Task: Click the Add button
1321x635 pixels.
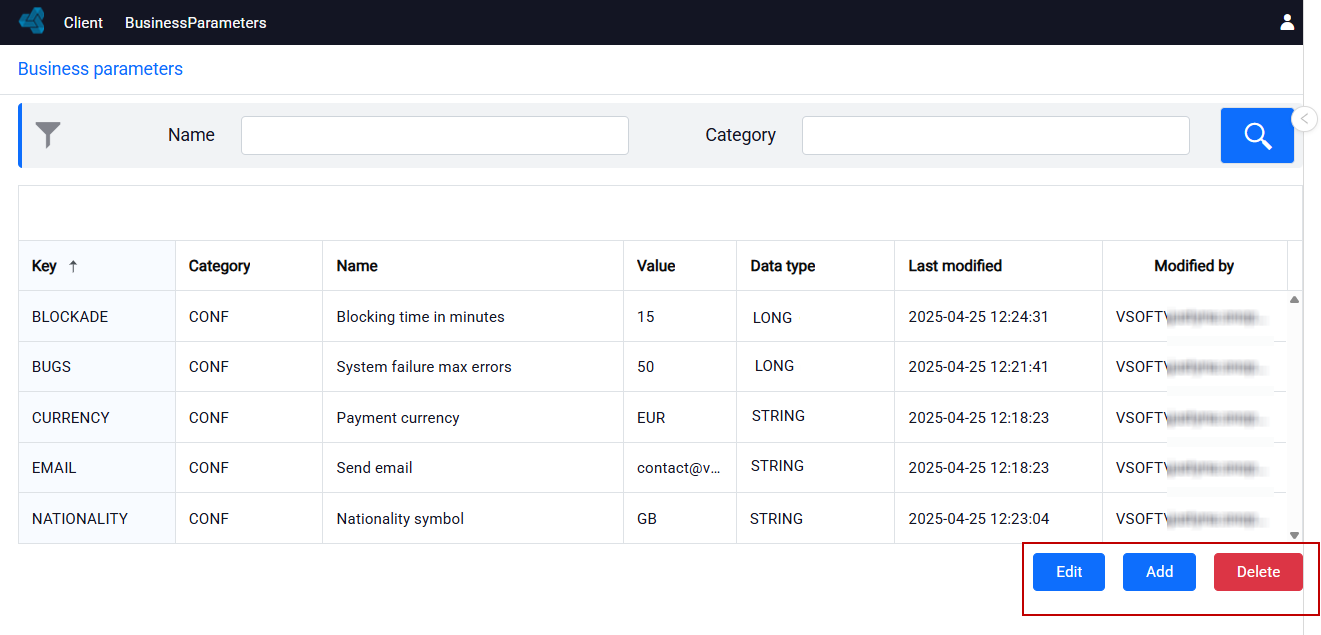Action: [1159, 572]
